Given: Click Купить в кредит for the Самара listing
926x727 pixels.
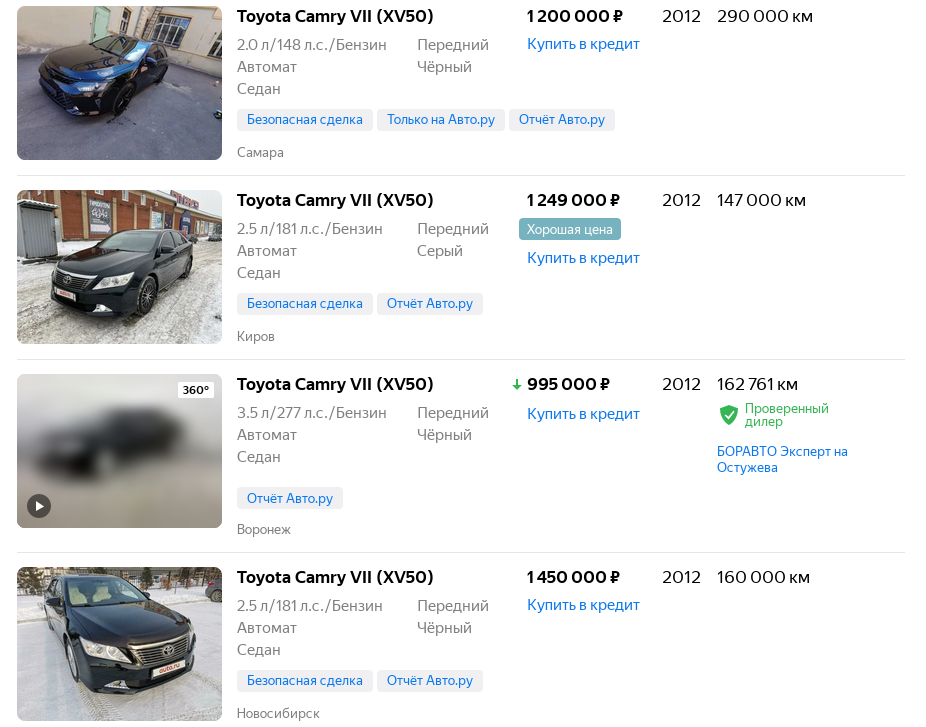Looking at the screenshot, I should [583, 44].
